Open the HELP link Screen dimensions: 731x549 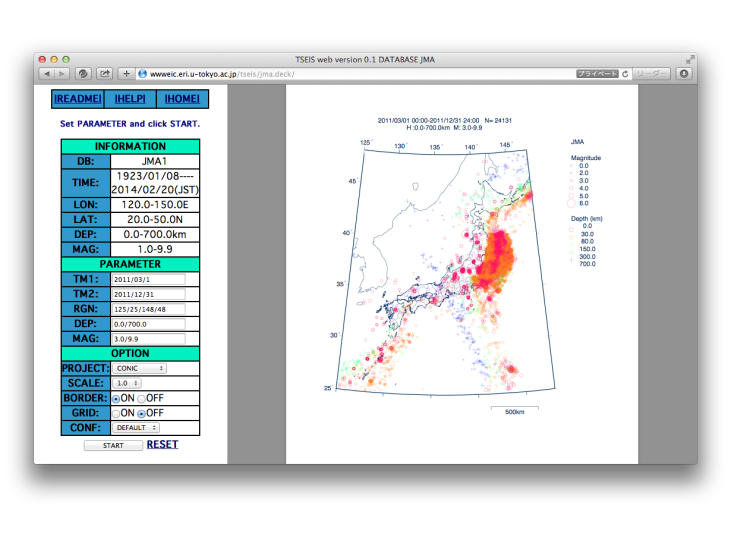coord(130,99)
